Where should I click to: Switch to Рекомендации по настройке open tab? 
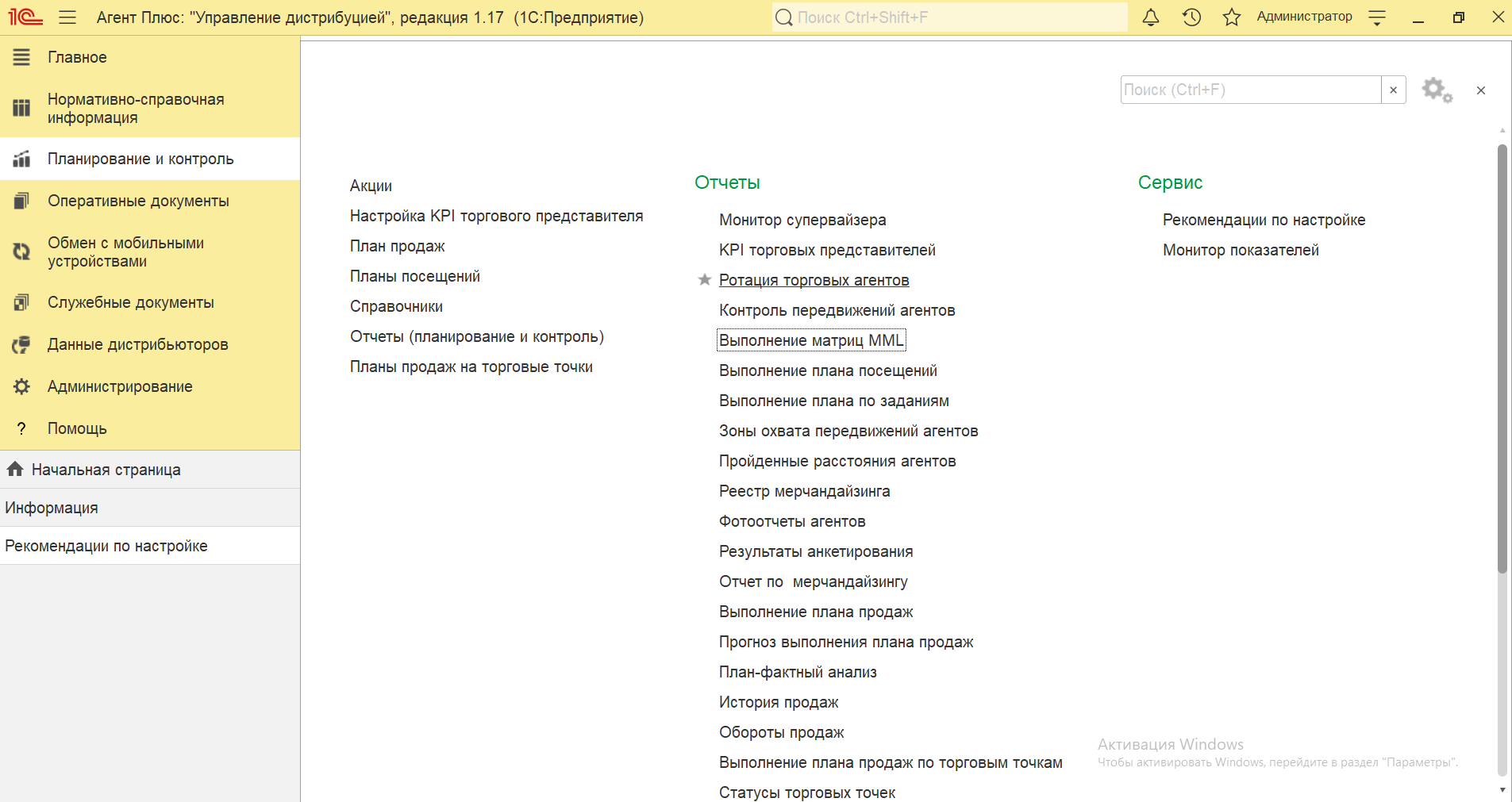[x=150, y=546]
